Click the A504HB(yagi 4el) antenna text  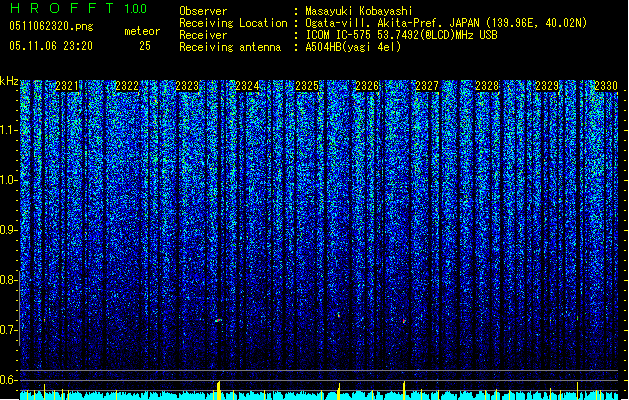pyautogui.click(x=353, y=47)
